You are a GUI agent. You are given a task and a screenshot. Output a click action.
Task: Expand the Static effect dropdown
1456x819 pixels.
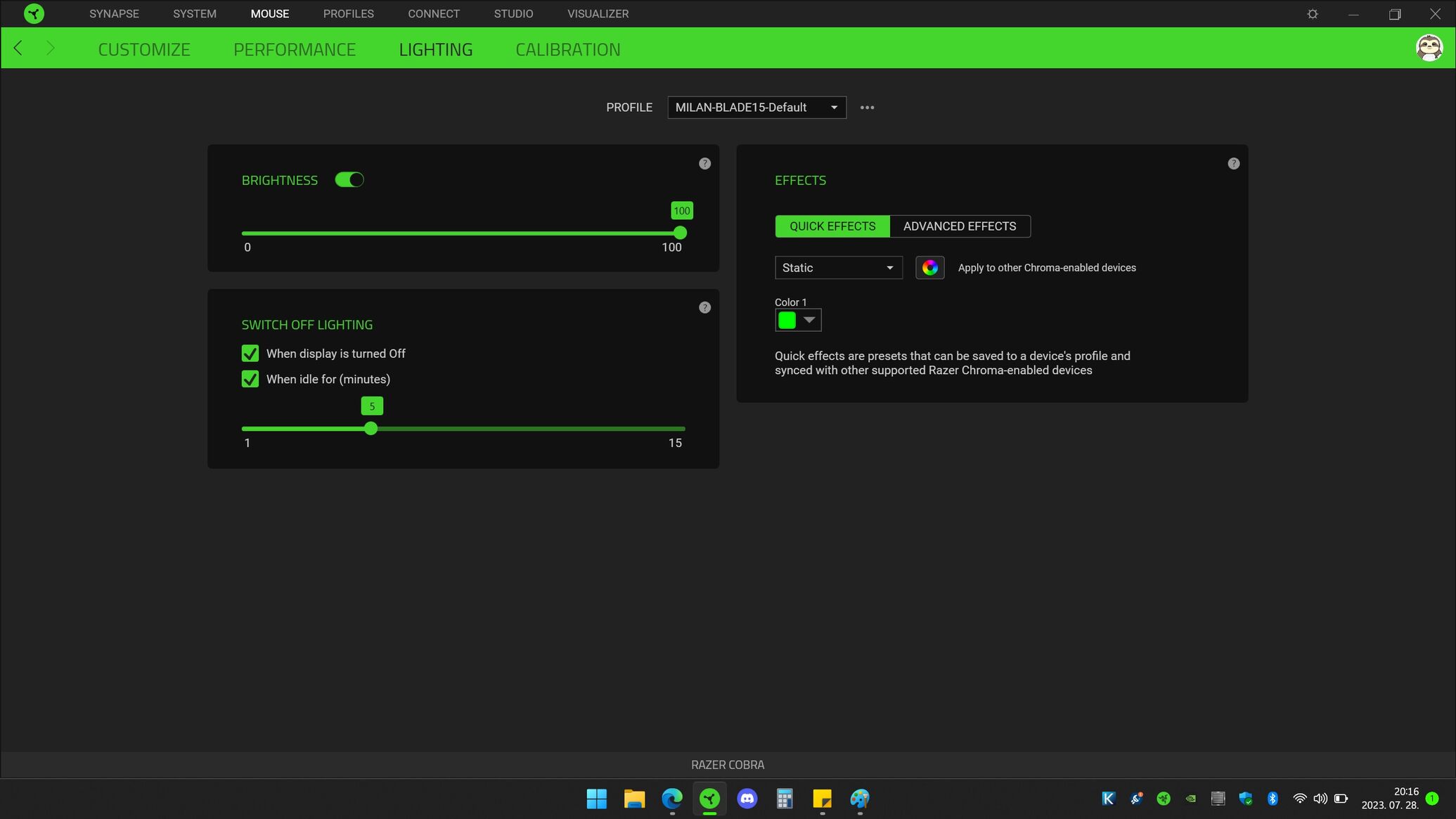[838, 268]
